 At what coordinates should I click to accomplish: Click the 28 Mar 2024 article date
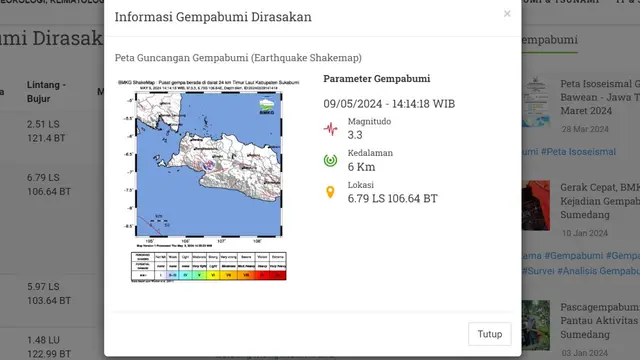click(x=585, y=129)
